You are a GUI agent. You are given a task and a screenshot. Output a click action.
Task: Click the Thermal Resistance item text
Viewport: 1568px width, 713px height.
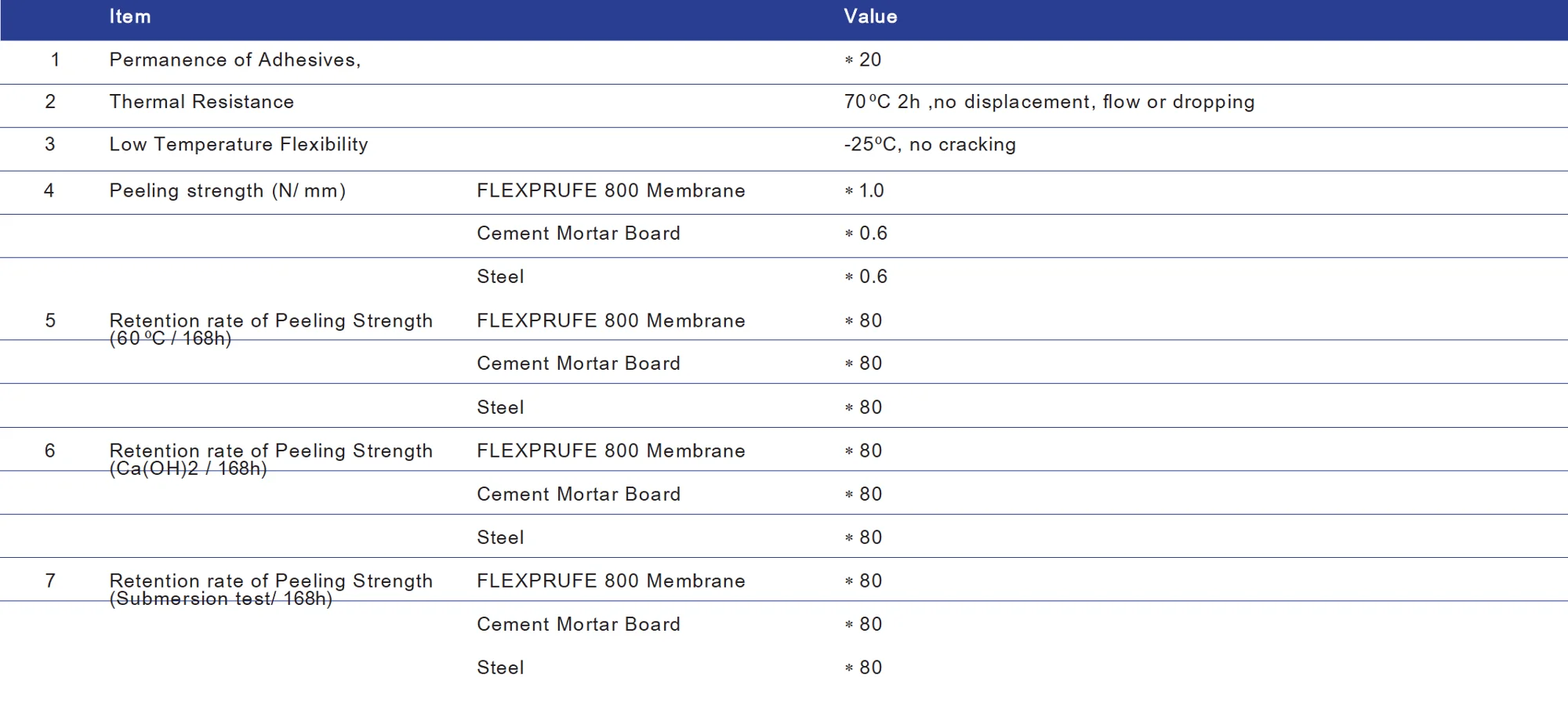pyautogui.click(x=201, y=102)
